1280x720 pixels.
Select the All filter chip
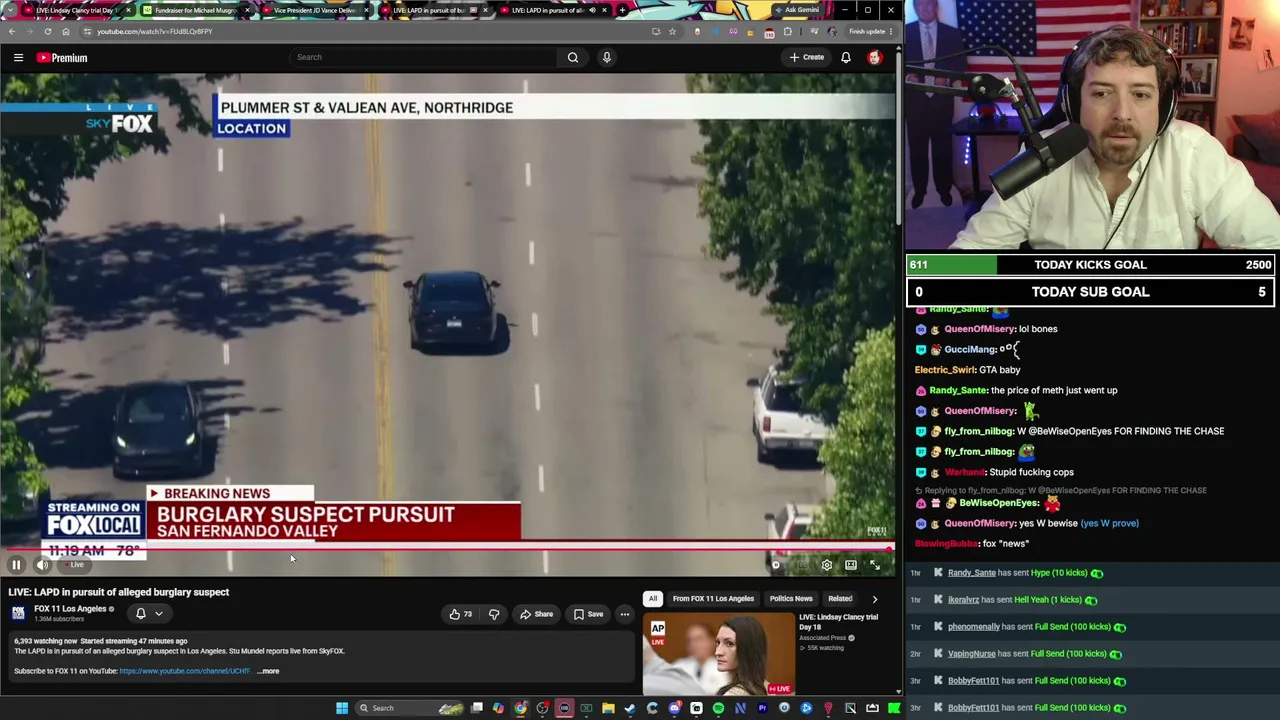tap(653, 599)
